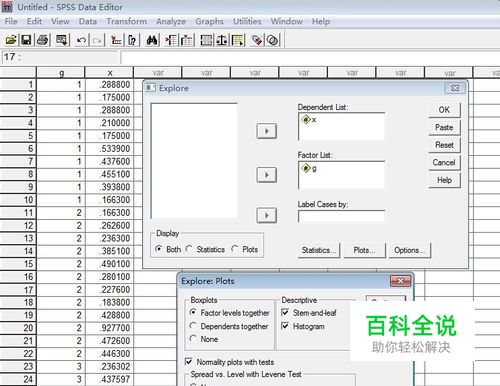This screenshot has width=500, height=386.
Task: Click the Label Cases by field
Action: click(x=341, y=216)
